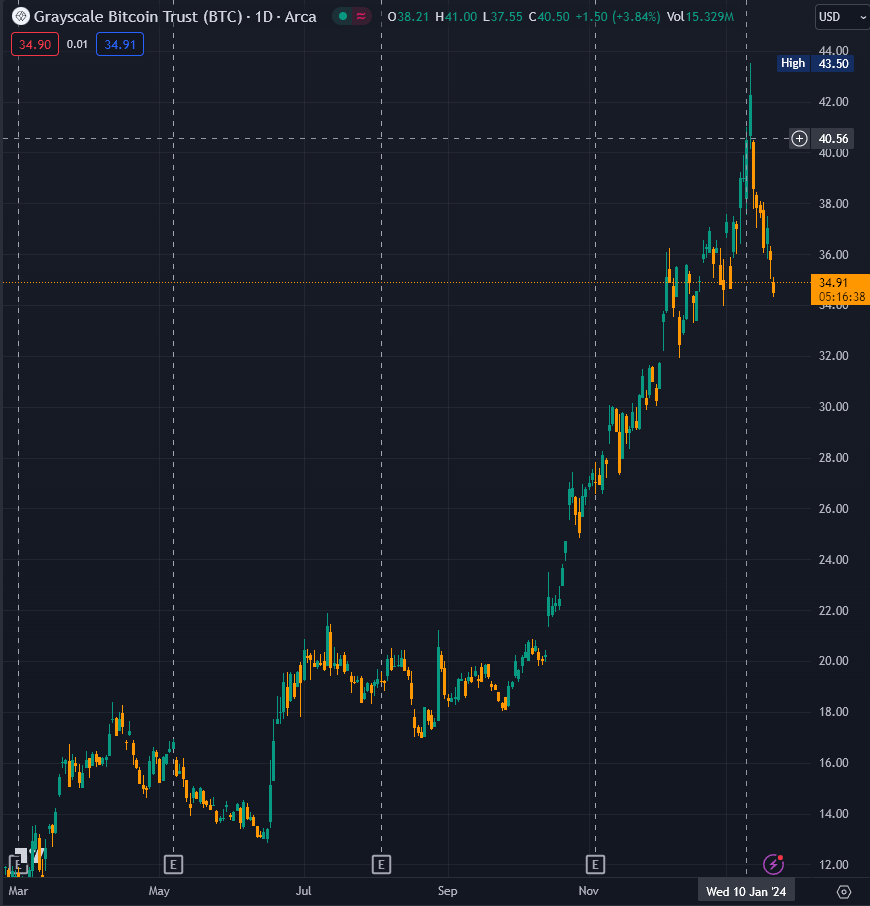Click the E earnings marker below July
The width and height of the screenshot is (870, 906).
[x=381, y=864]
